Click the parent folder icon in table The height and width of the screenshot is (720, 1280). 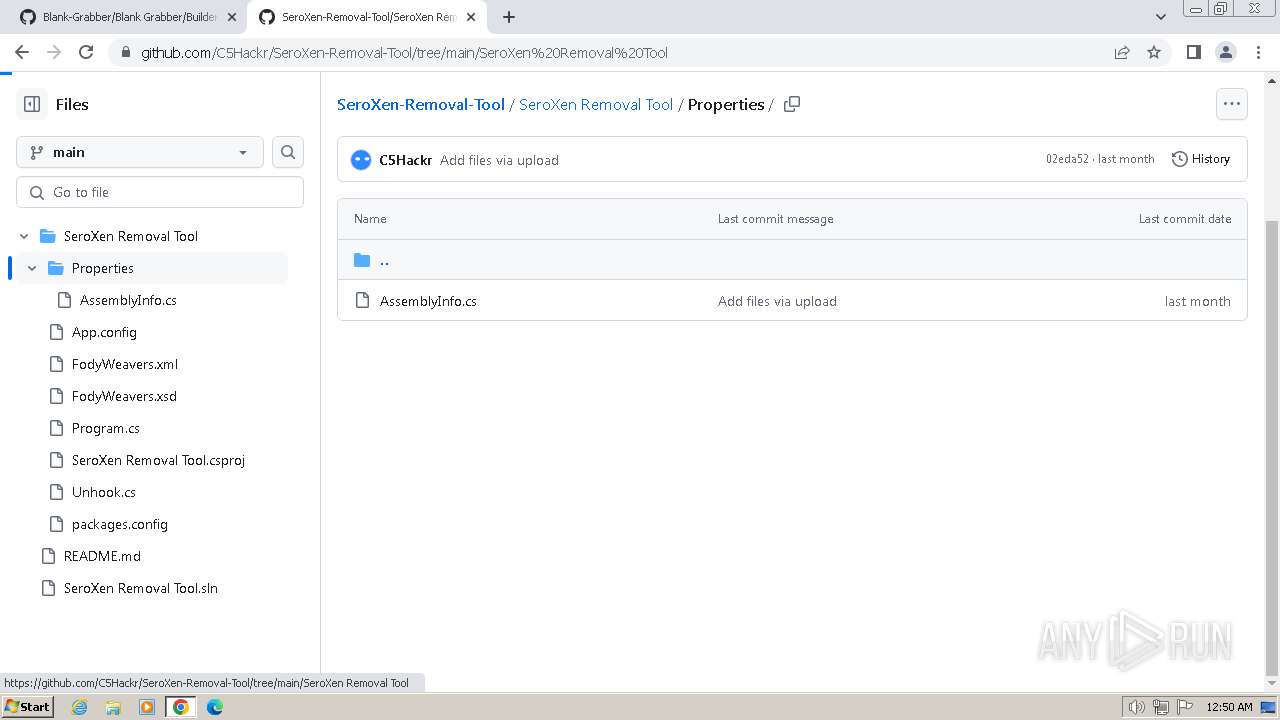(362, 260)
